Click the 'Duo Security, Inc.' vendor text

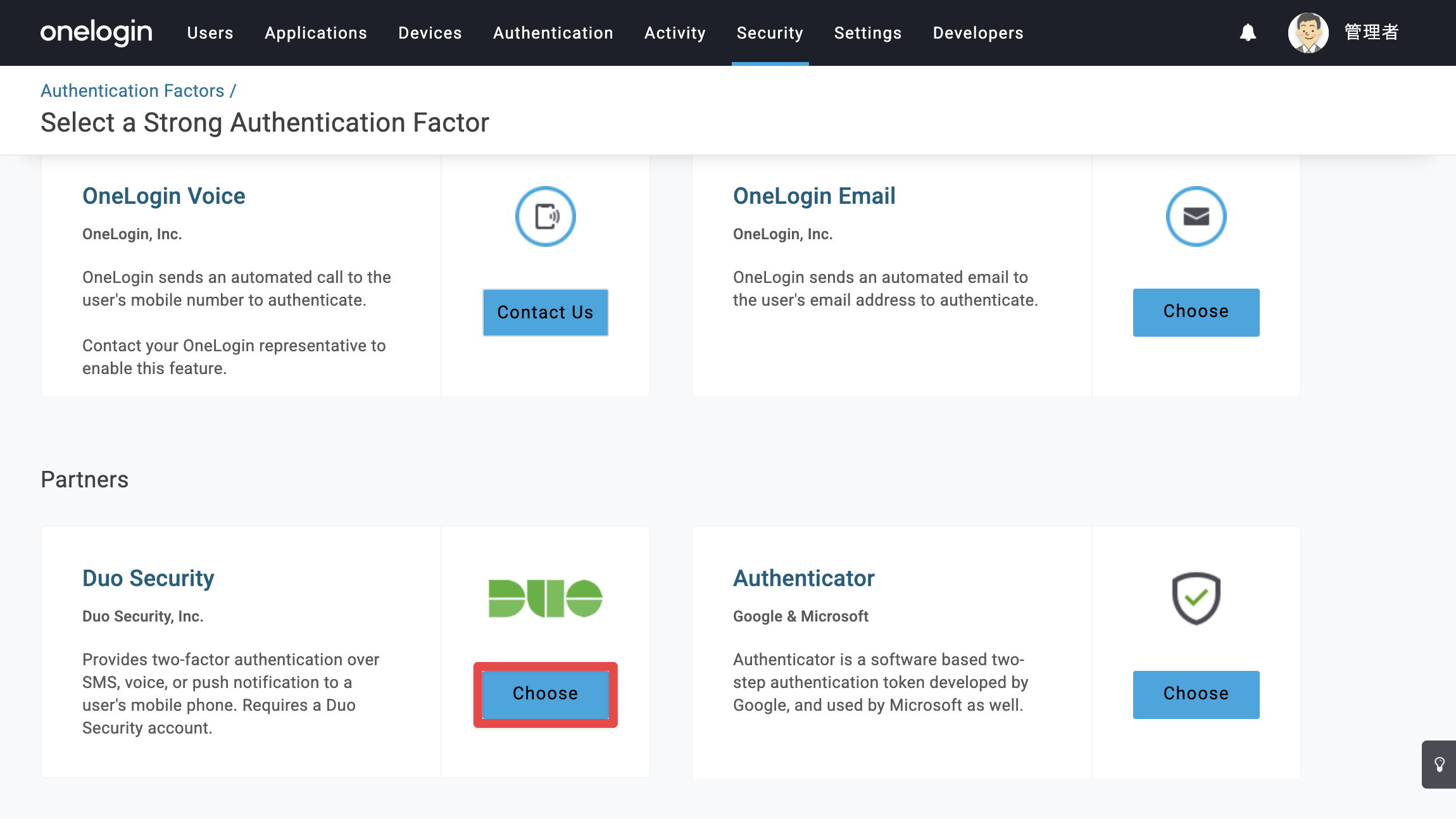[x=142, y=616]
